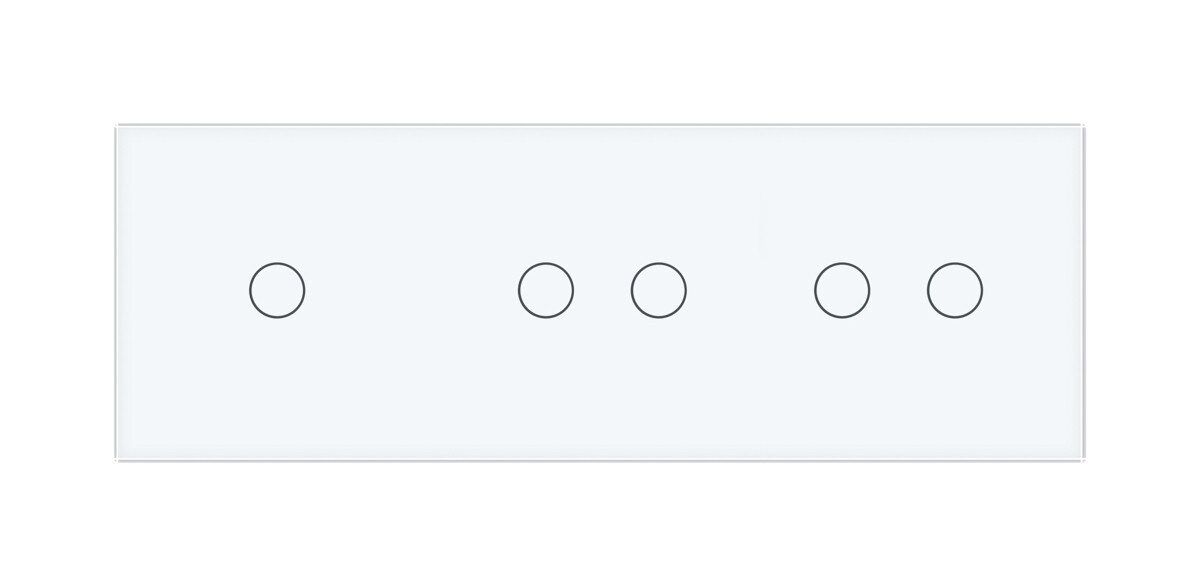Click the white glass area above the middle pair
The height and width of the screenshot is (586, 1200).
click(x=602, y=195)
